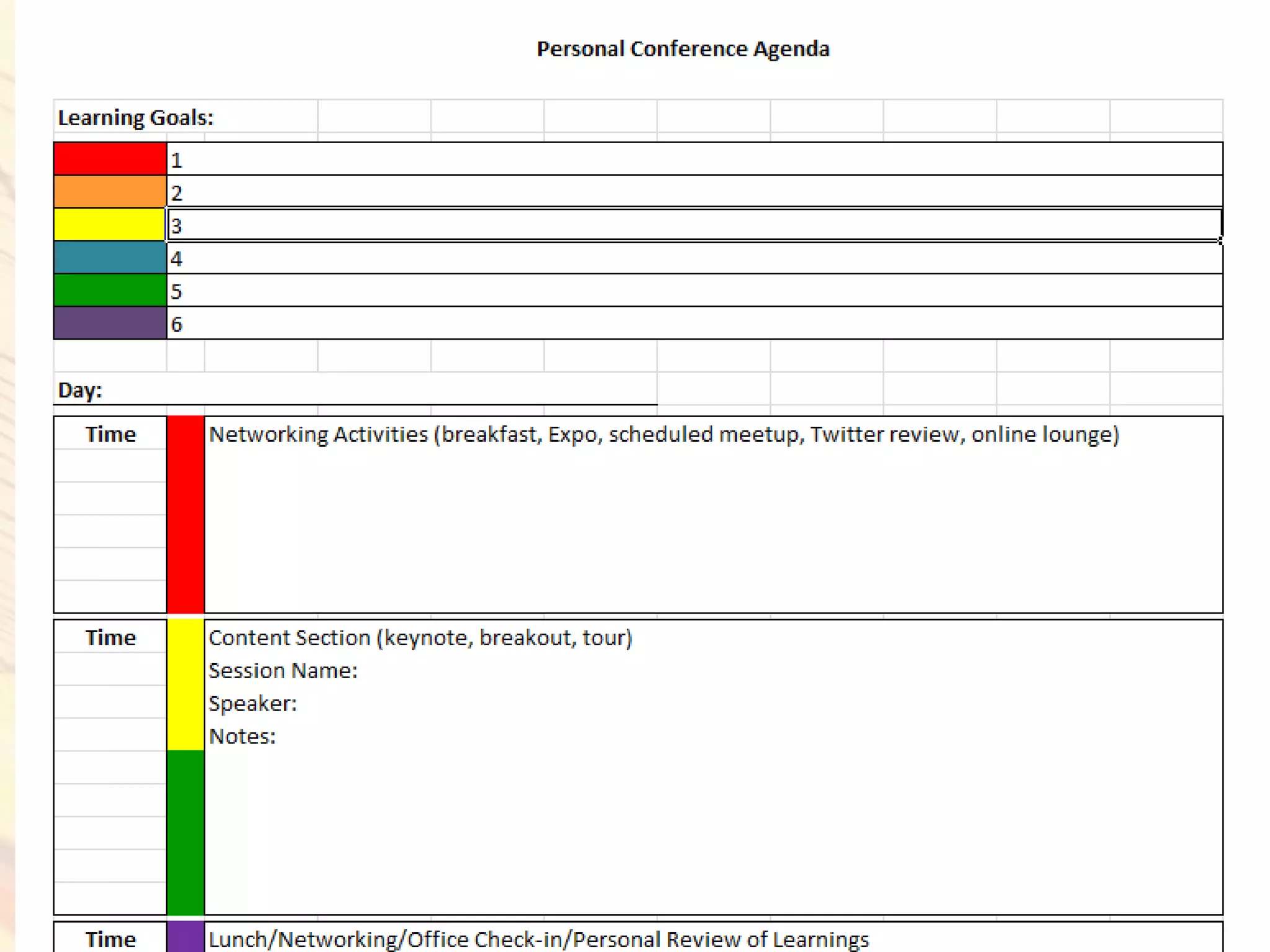This screenshot has width=1270, height=952.
Task: Select the purple learning goal color cell
Action: (x=110, y=323)
